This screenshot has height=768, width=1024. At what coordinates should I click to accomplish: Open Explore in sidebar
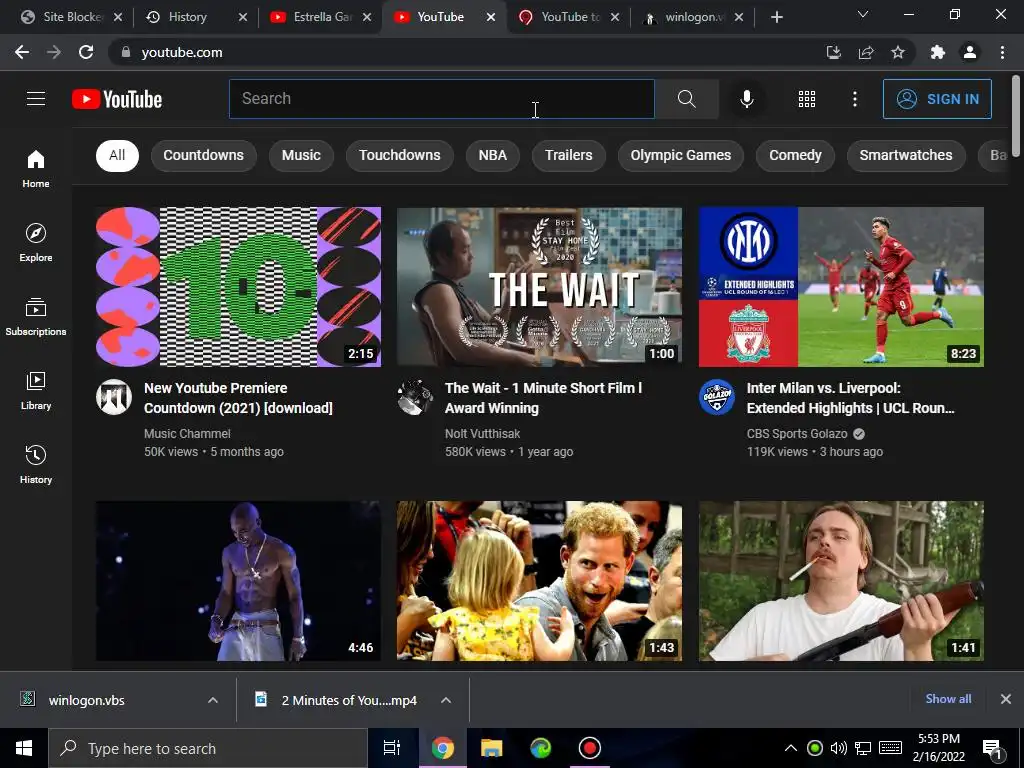coord(36,243)
